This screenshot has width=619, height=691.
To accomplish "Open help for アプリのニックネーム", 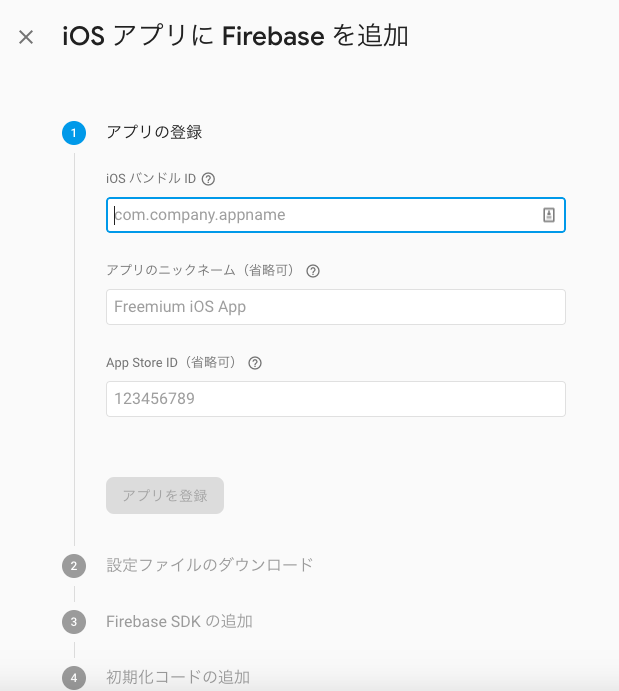I will click(x=313, y=271).
